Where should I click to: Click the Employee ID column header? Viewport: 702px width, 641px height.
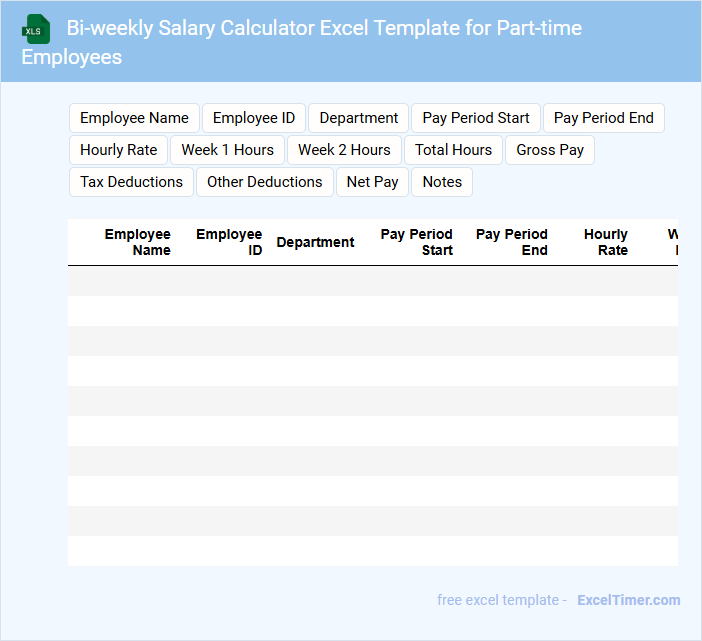click(x=229, y=242)
